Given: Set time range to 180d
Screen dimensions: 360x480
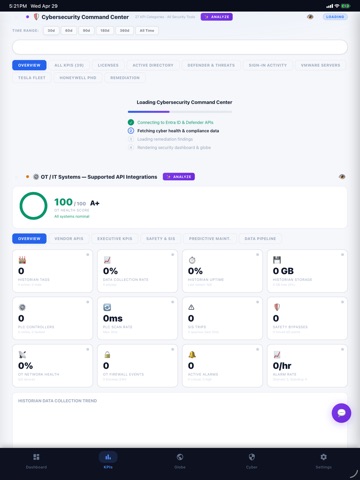Looking at the screenshot, I should pyautogui.click(x=105, y=31).
